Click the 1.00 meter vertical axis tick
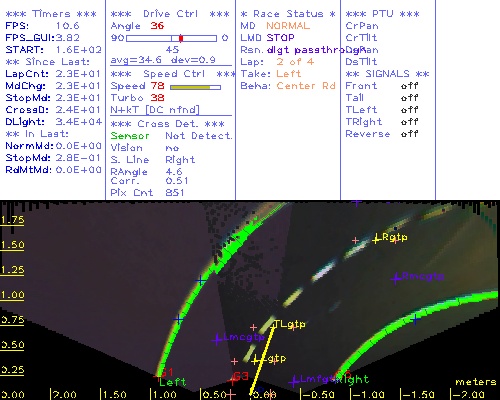The height and width of the screenshot is (400, 500). [12, 295]
